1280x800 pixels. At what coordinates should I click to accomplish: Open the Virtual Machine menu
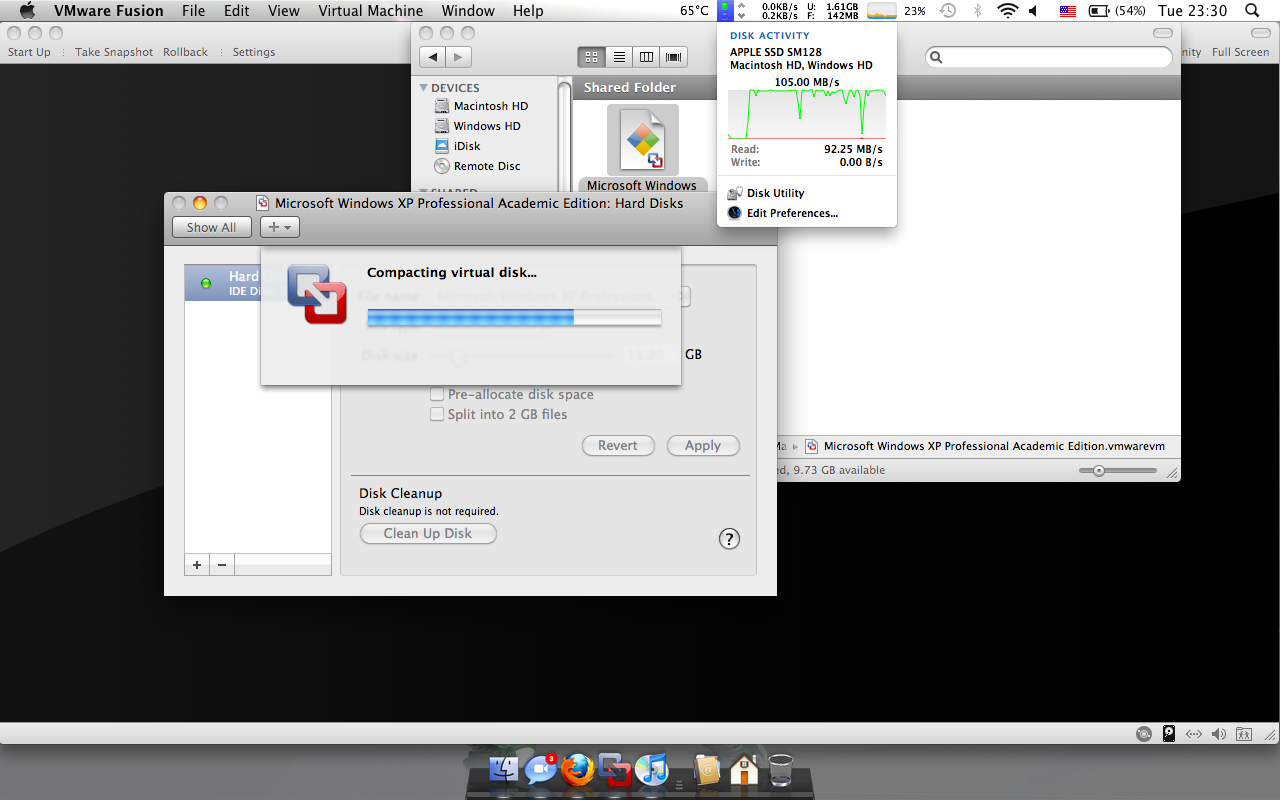(370, 11)
